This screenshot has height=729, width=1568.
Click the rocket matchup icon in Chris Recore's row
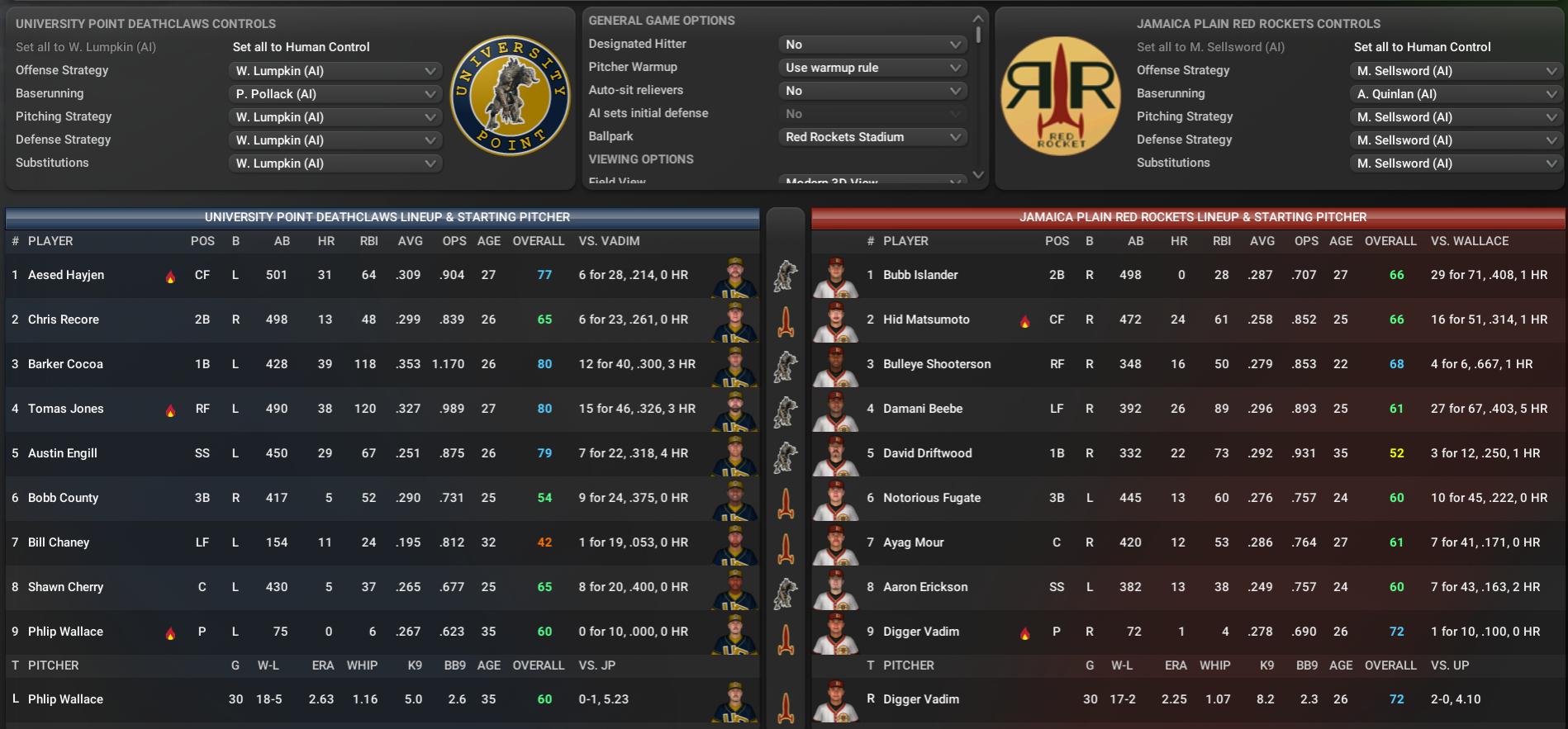(x=786, y=321)
